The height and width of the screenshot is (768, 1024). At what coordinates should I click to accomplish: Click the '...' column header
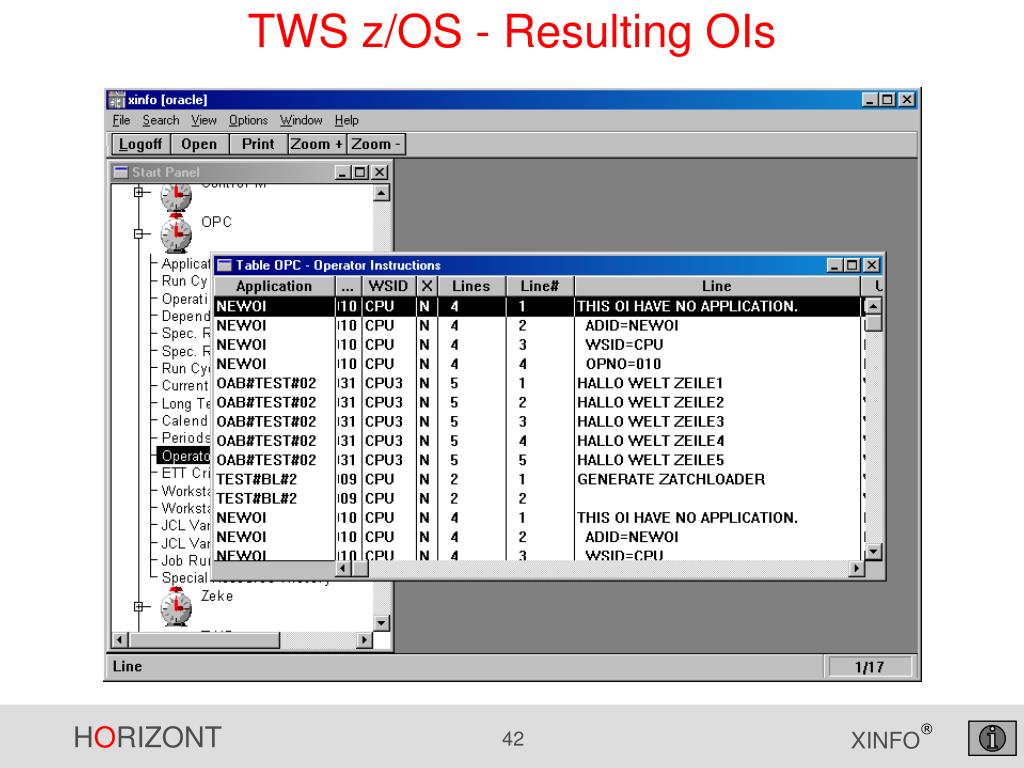(348, 286)
